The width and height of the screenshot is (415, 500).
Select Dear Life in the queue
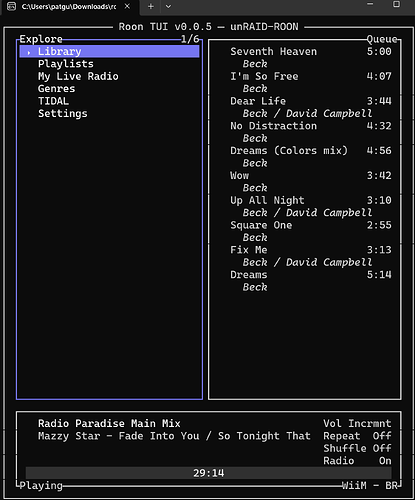pyautogui.click(x=258, y=101)
